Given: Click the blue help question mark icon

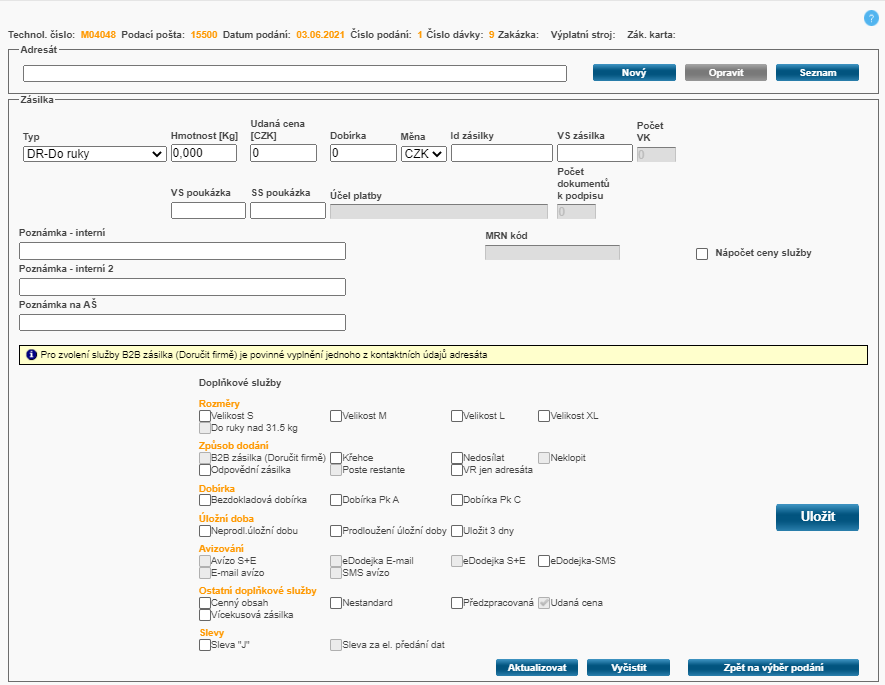Looking at the screenshot, I should click(870, 18).
